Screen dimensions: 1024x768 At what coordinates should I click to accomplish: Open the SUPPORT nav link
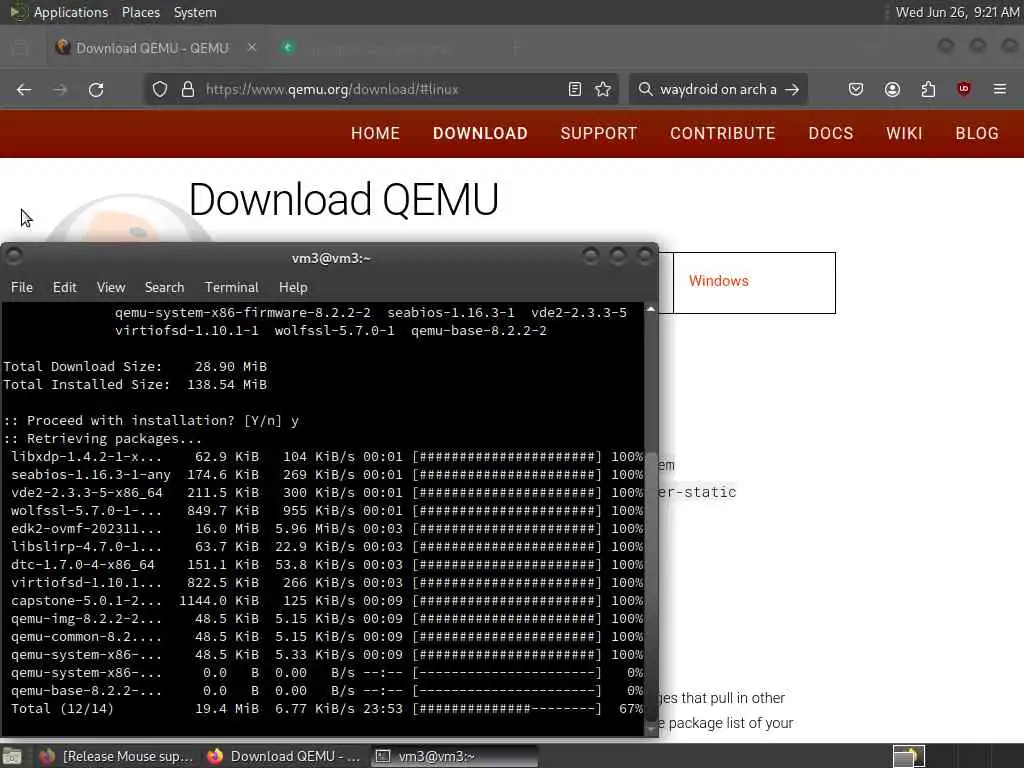(598, 133)
